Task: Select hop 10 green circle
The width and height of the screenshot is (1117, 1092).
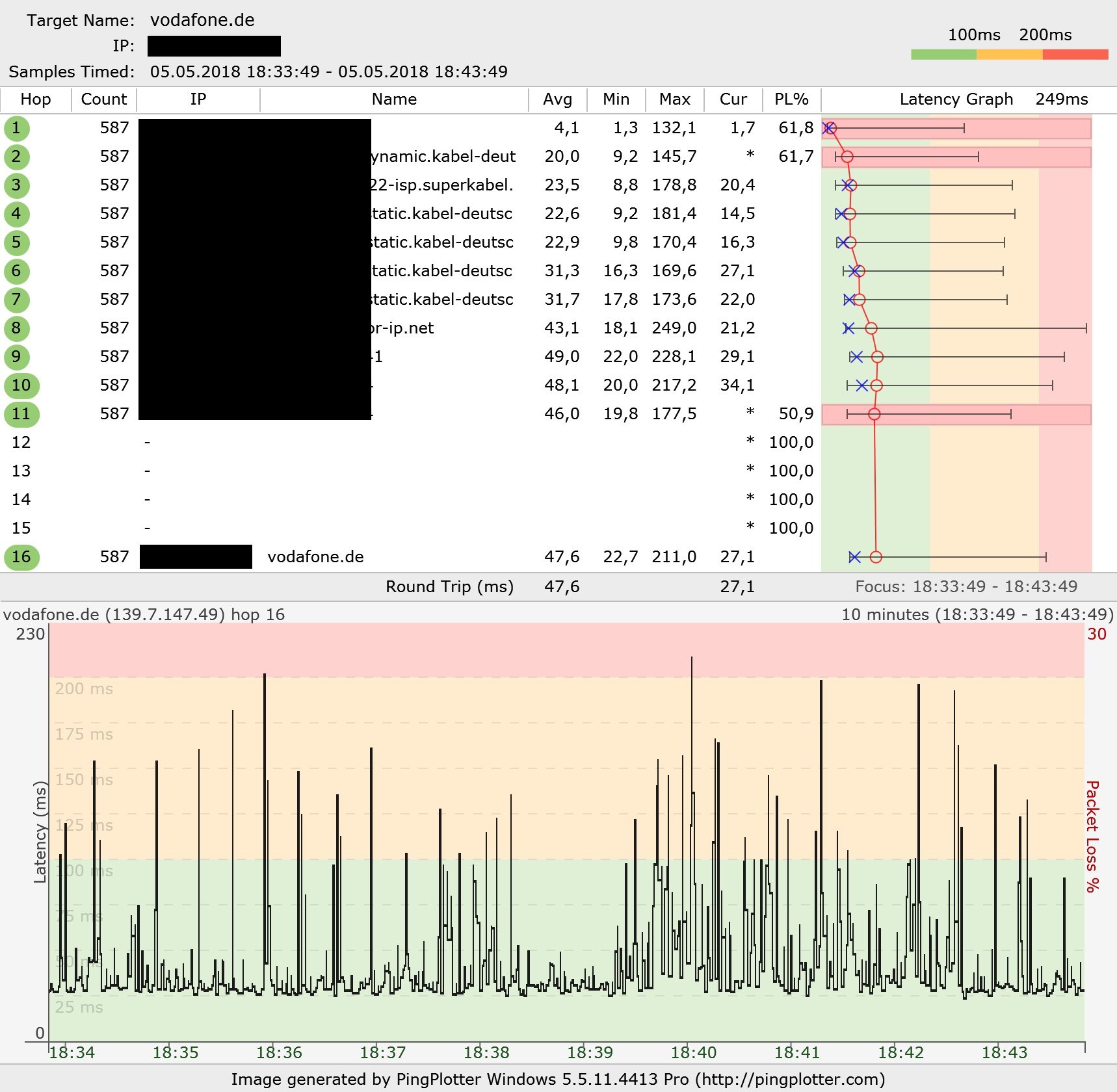Action: click(x=21, y=385)
